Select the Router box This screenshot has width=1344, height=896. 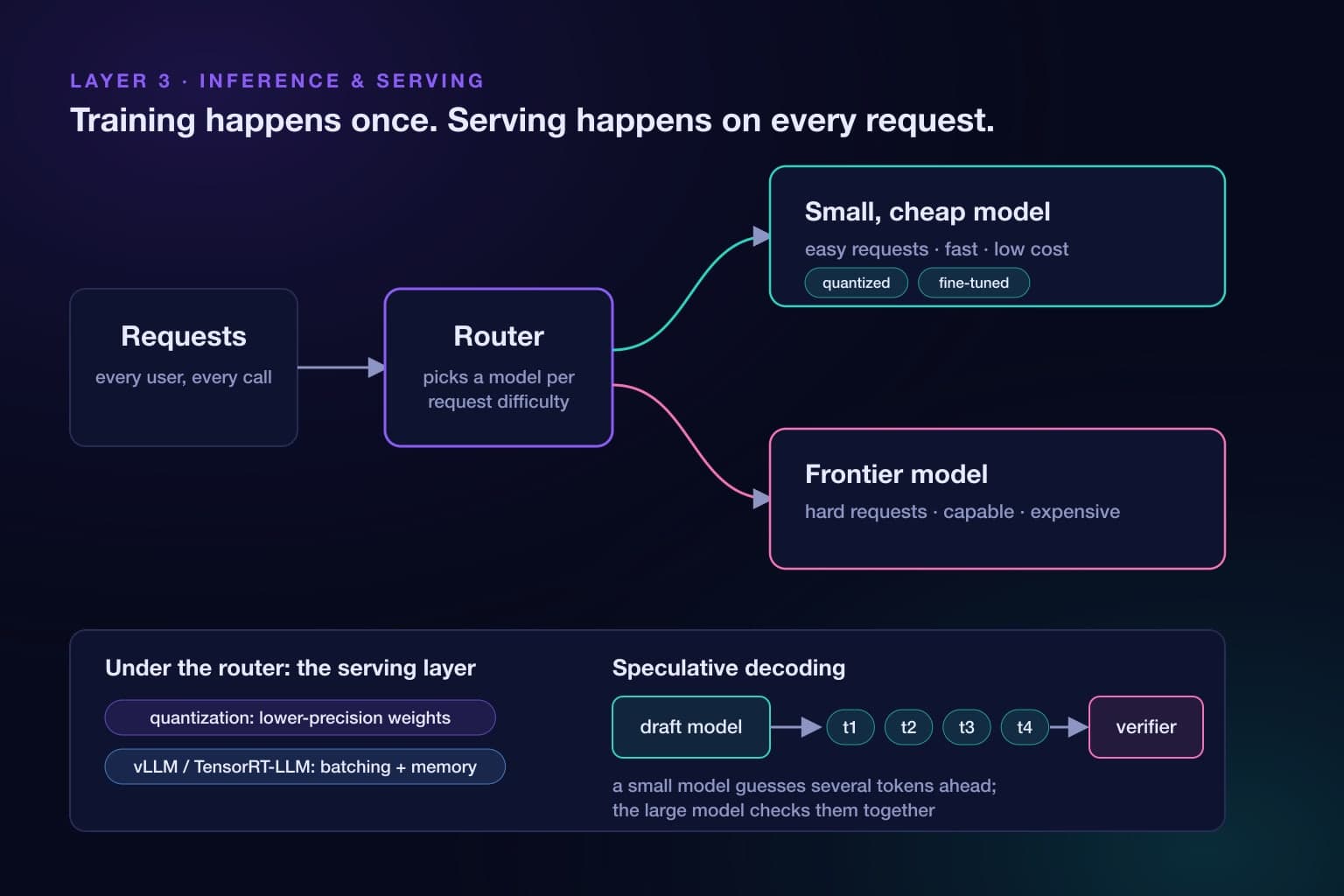tap(499, 367)
